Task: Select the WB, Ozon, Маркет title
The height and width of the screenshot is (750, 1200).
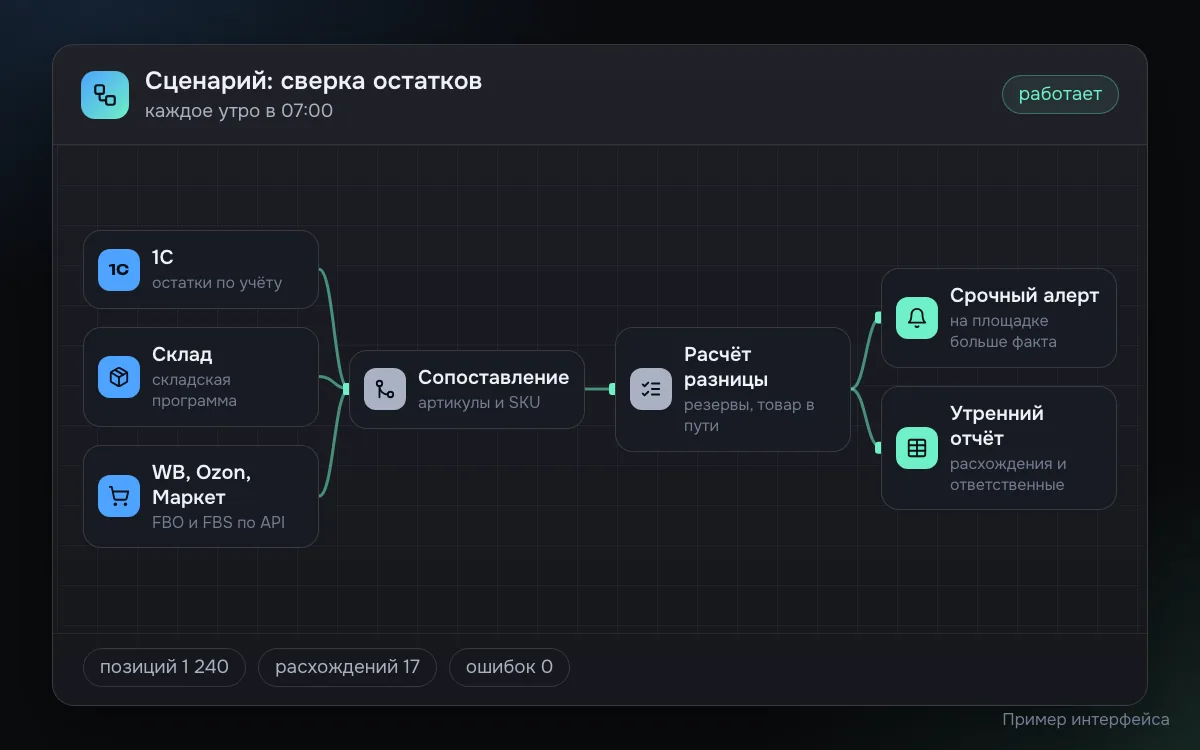Action: [x=201, y=485]
